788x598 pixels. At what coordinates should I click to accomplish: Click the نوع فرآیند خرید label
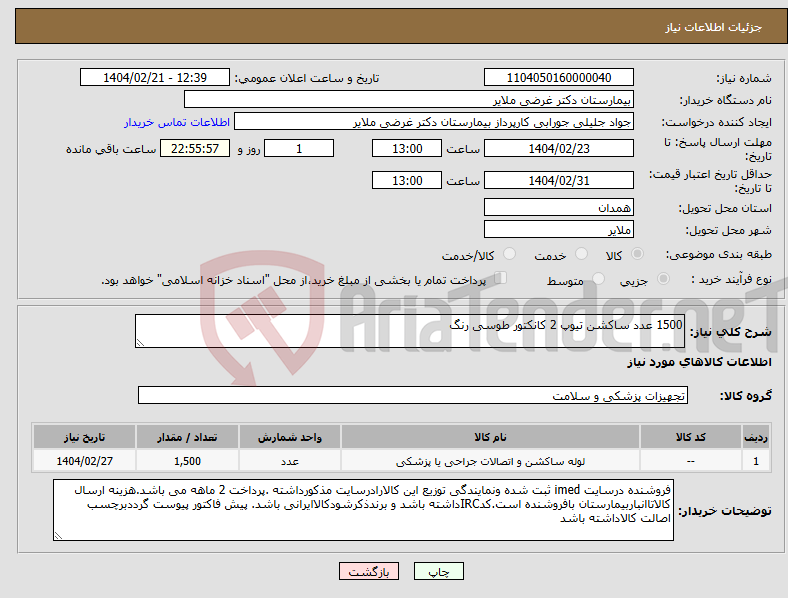731,279
